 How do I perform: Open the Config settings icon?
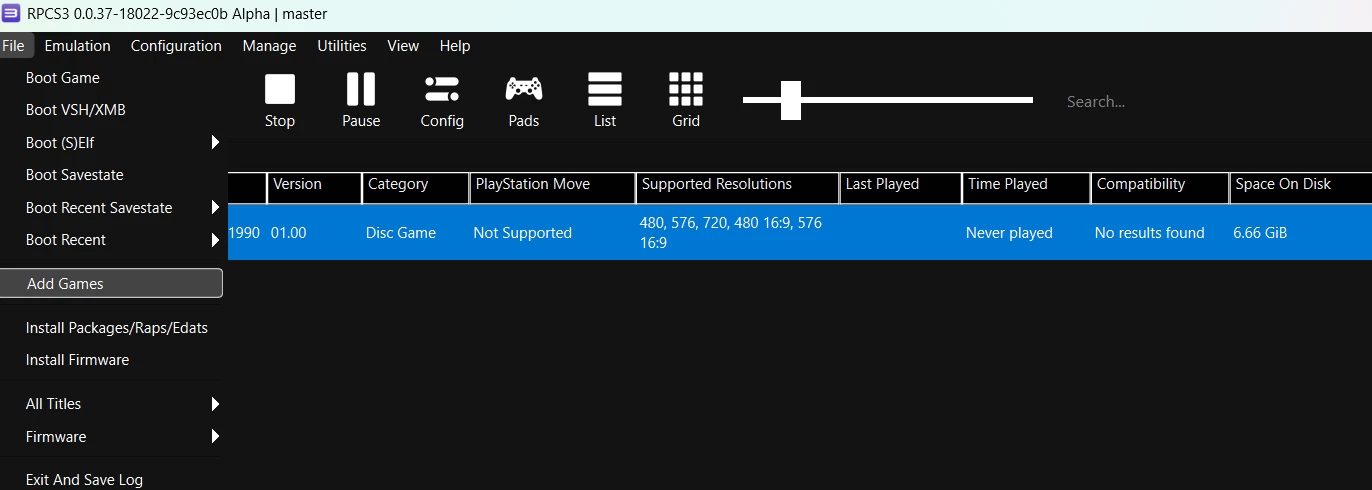tap(442, 91)
